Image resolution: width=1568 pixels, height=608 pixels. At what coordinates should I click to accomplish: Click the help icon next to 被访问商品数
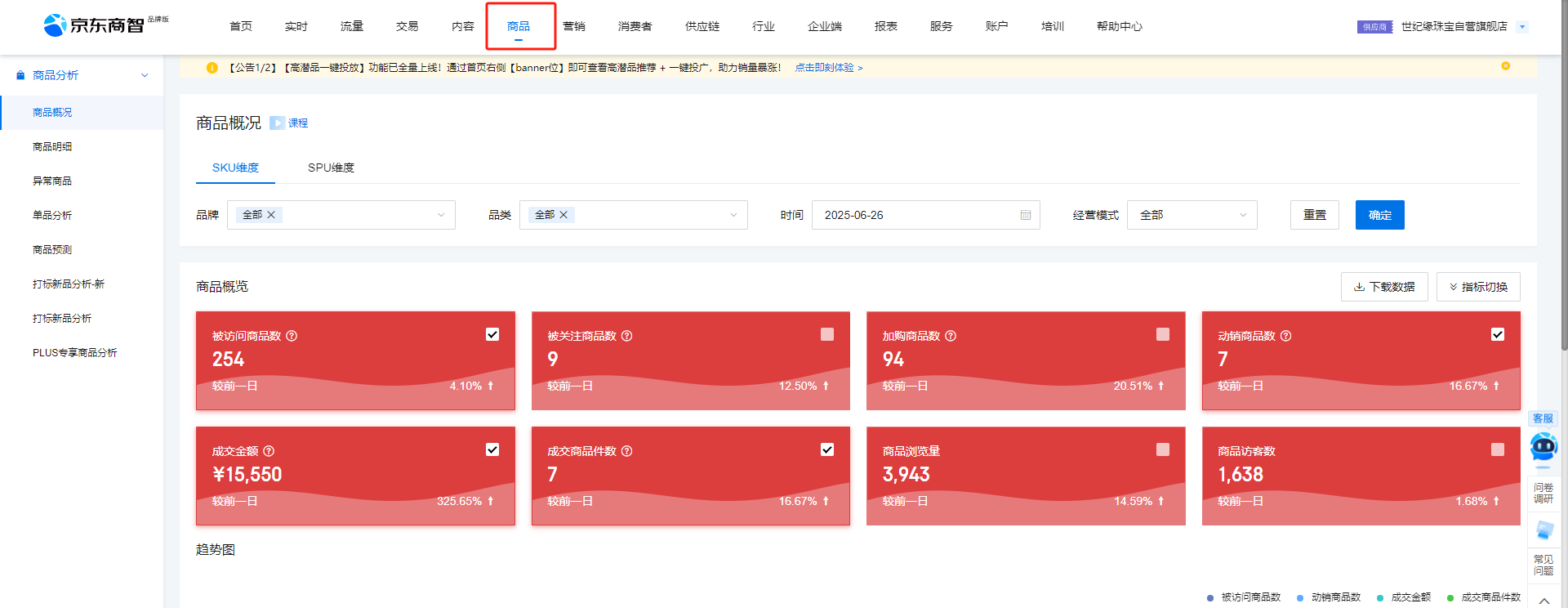(x=292, y=336)
